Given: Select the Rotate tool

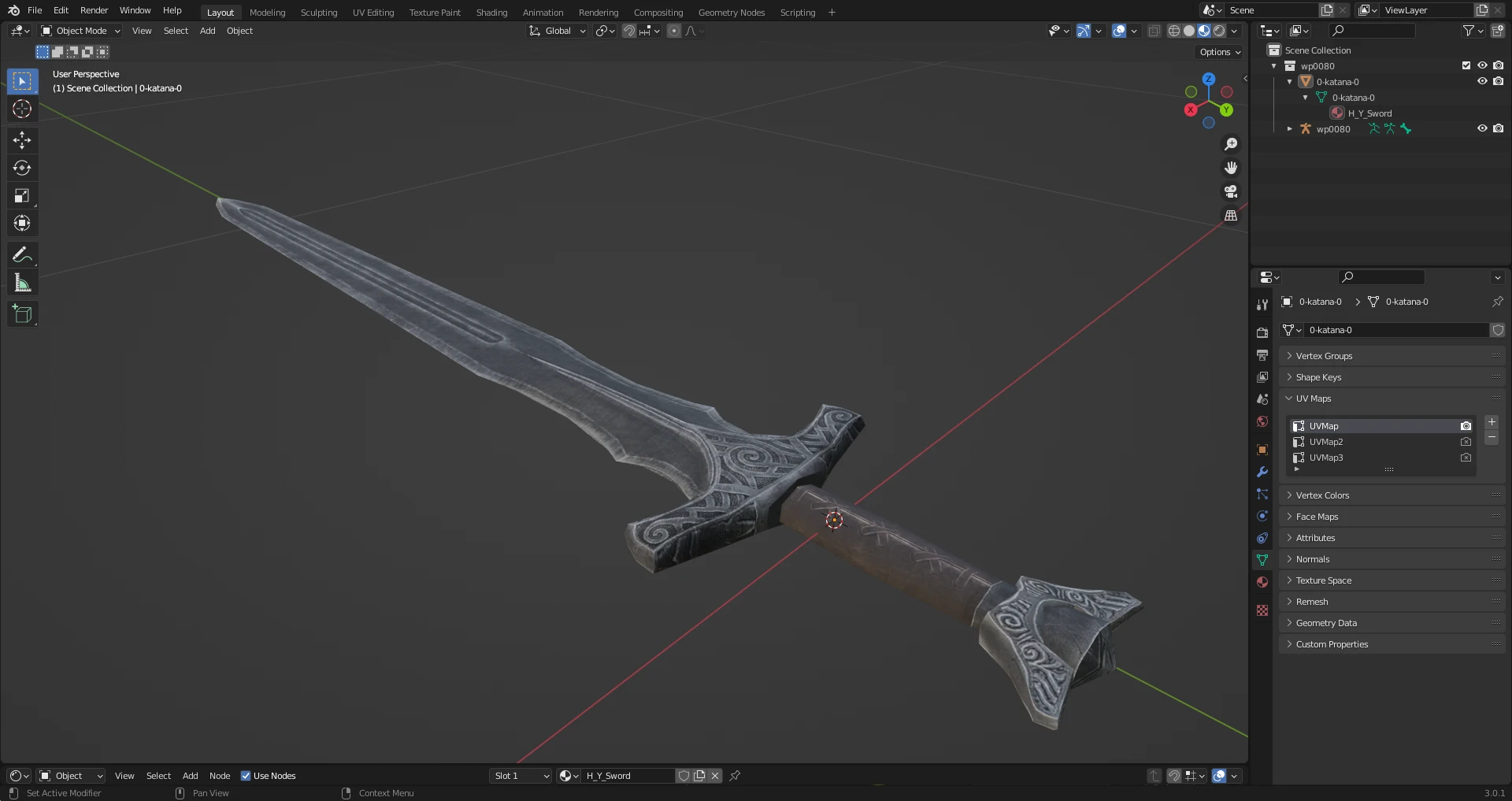Looking at the screenshot, I should tap(22, 168).
